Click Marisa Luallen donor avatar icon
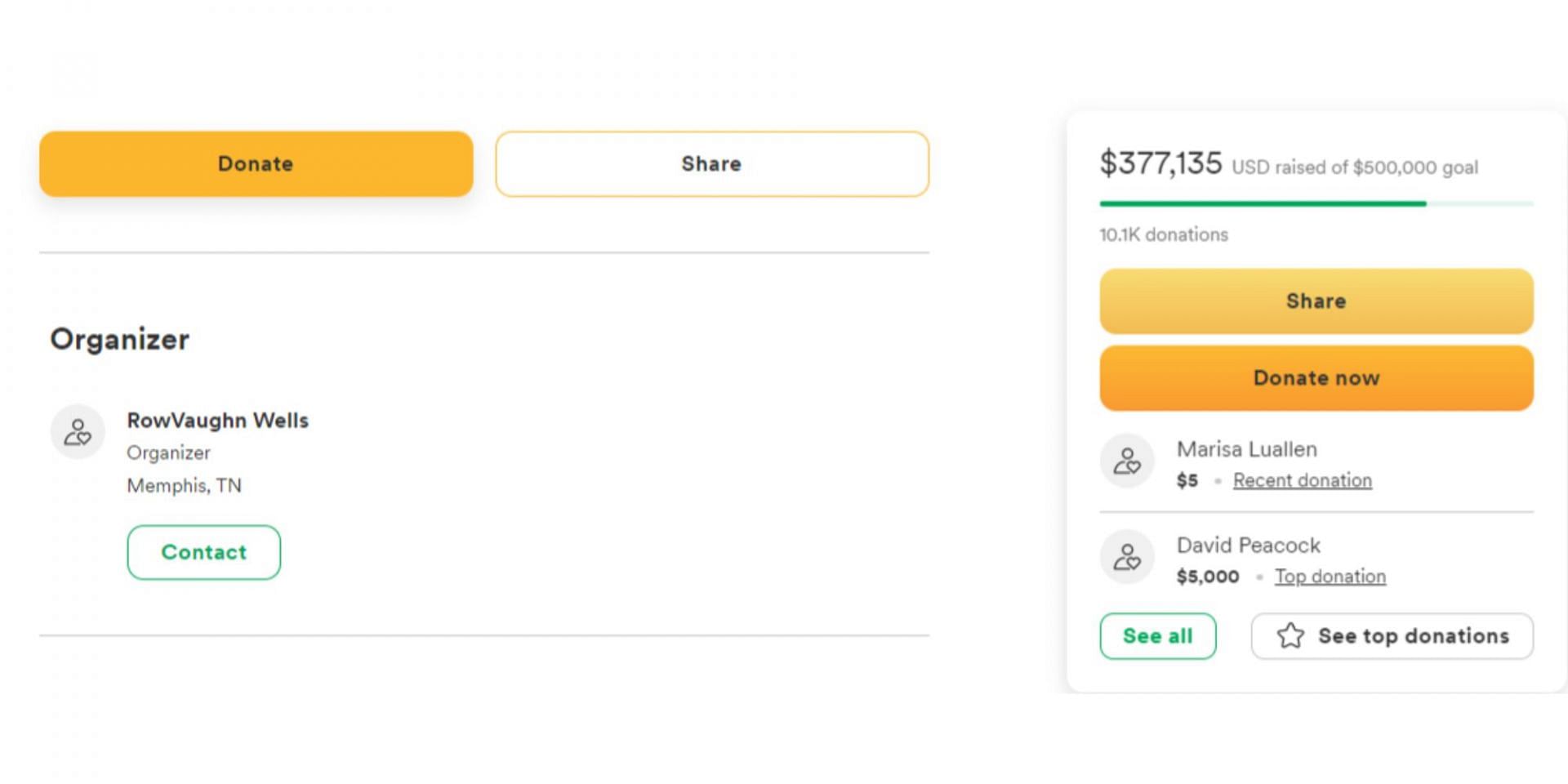This screenshot has width=1568, height=784. tap(1127, 461)
